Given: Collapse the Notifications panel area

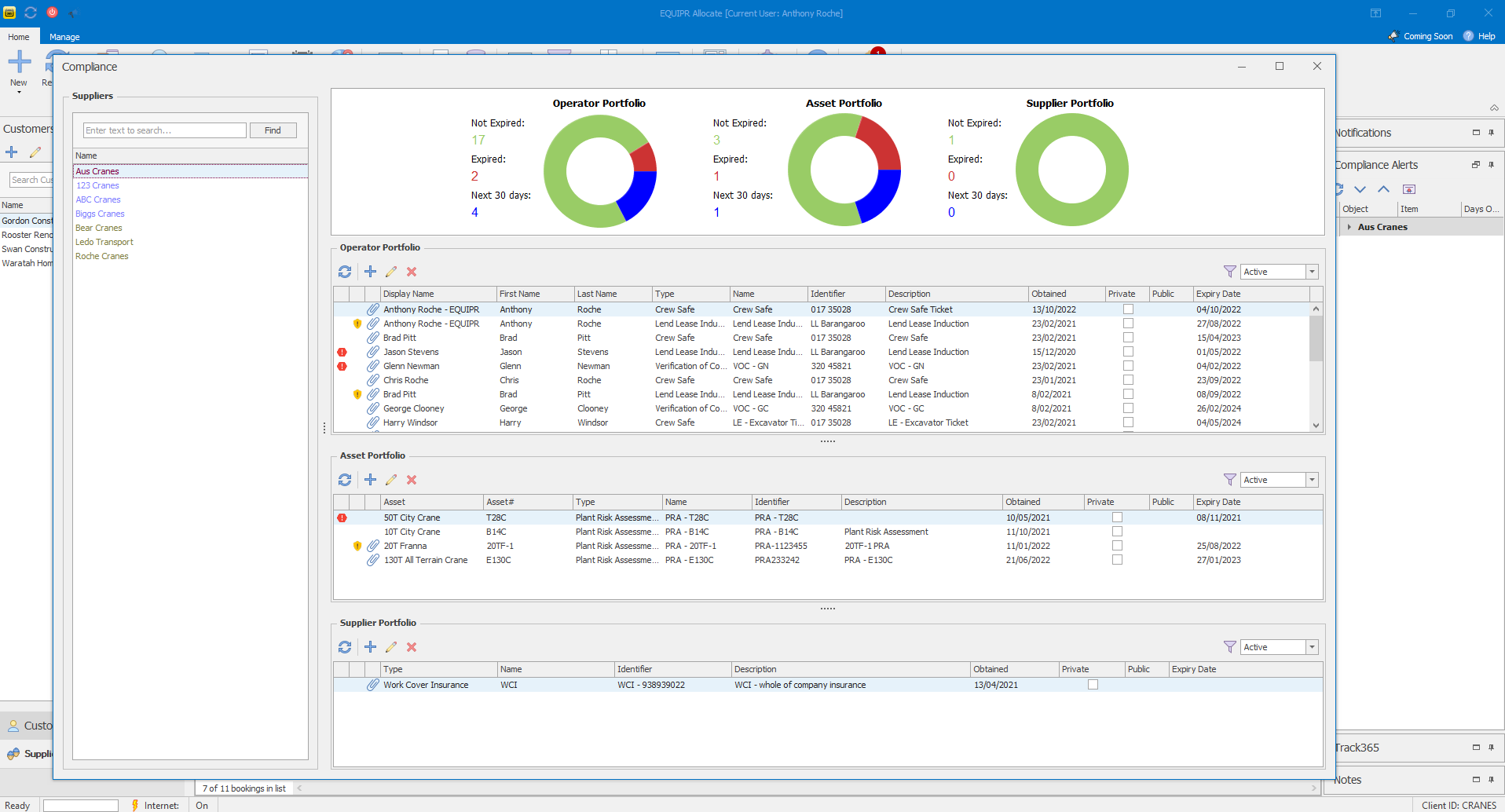Looking at the screenshot, I should point(1474,132).
